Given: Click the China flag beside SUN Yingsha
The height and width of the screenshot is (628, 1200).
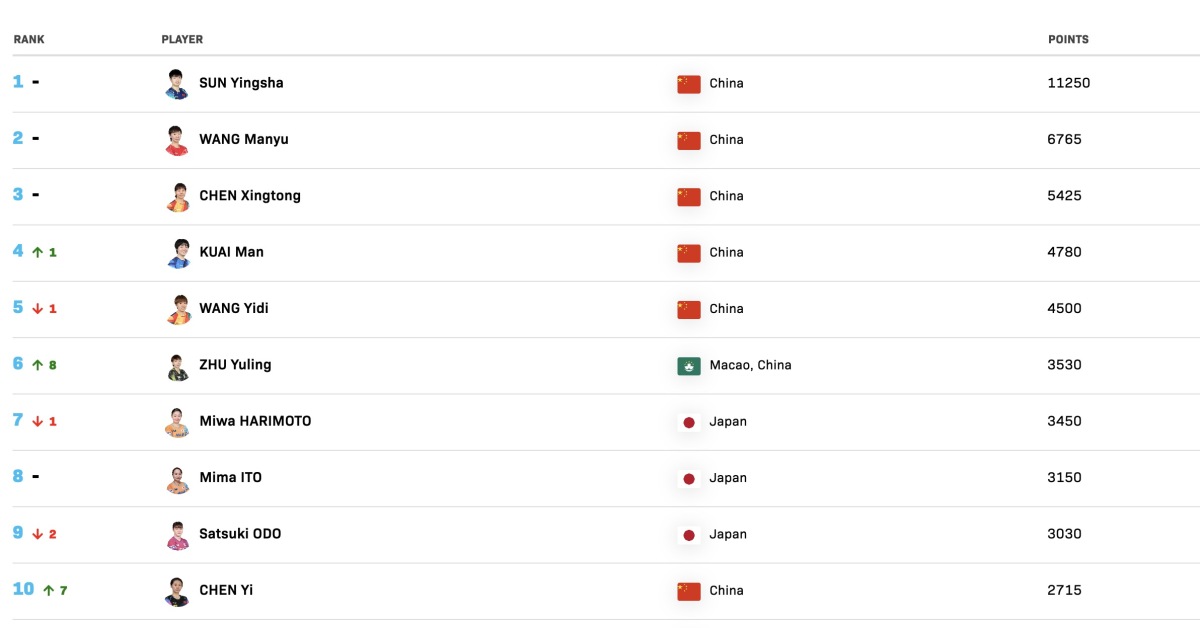Looking at the screenshot, I should [689, 84].
